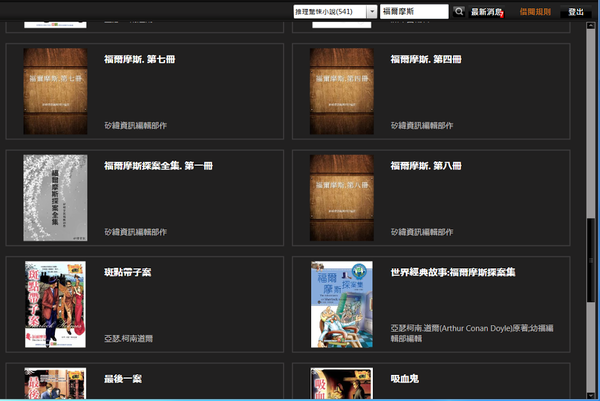Open the 借閱規則 borrowing rules link
Image resolution: width=600 pixels, height=401 pixels.
(x=534, y=12)
